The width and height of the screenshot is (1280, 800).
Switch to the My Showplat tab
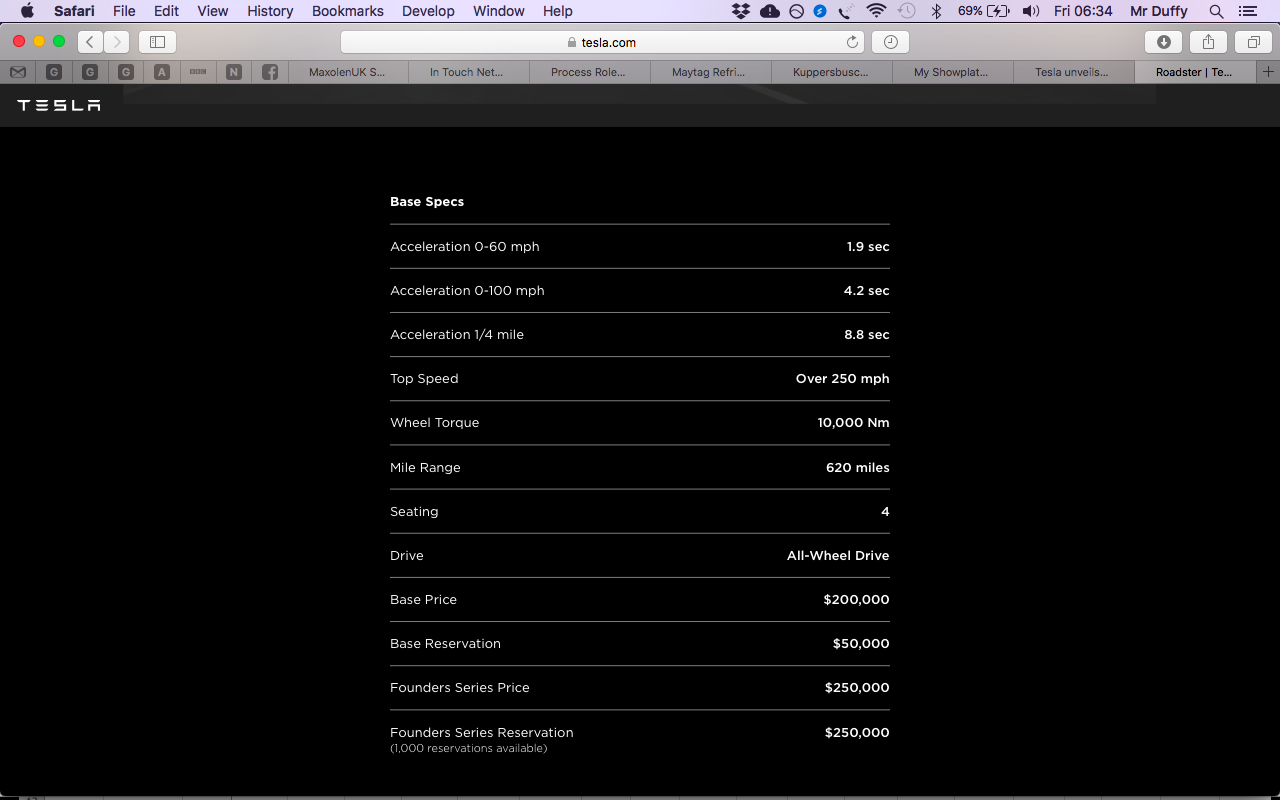coord(953,72)
